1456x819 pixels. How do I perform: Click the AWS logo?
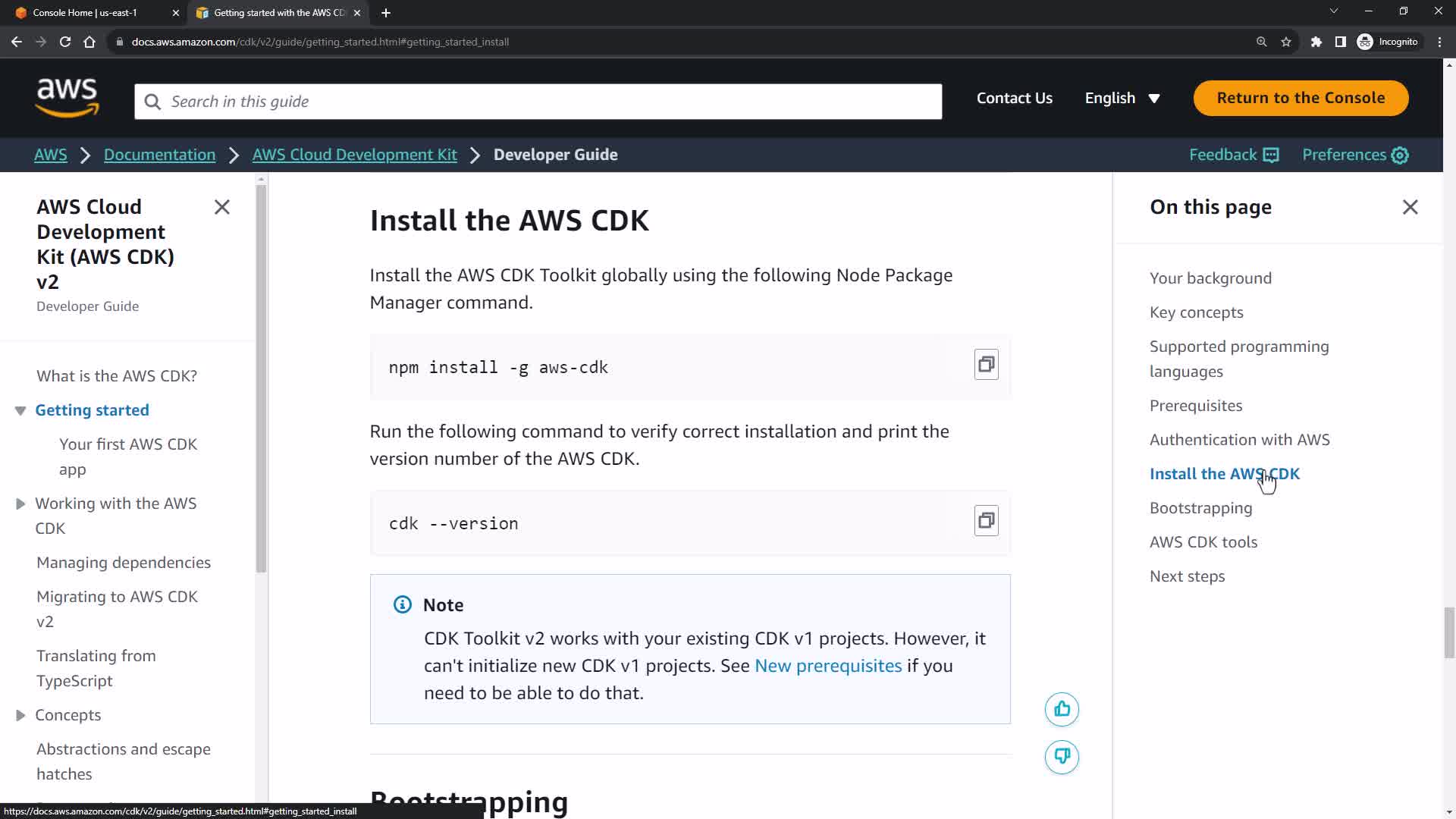[67, 98]
